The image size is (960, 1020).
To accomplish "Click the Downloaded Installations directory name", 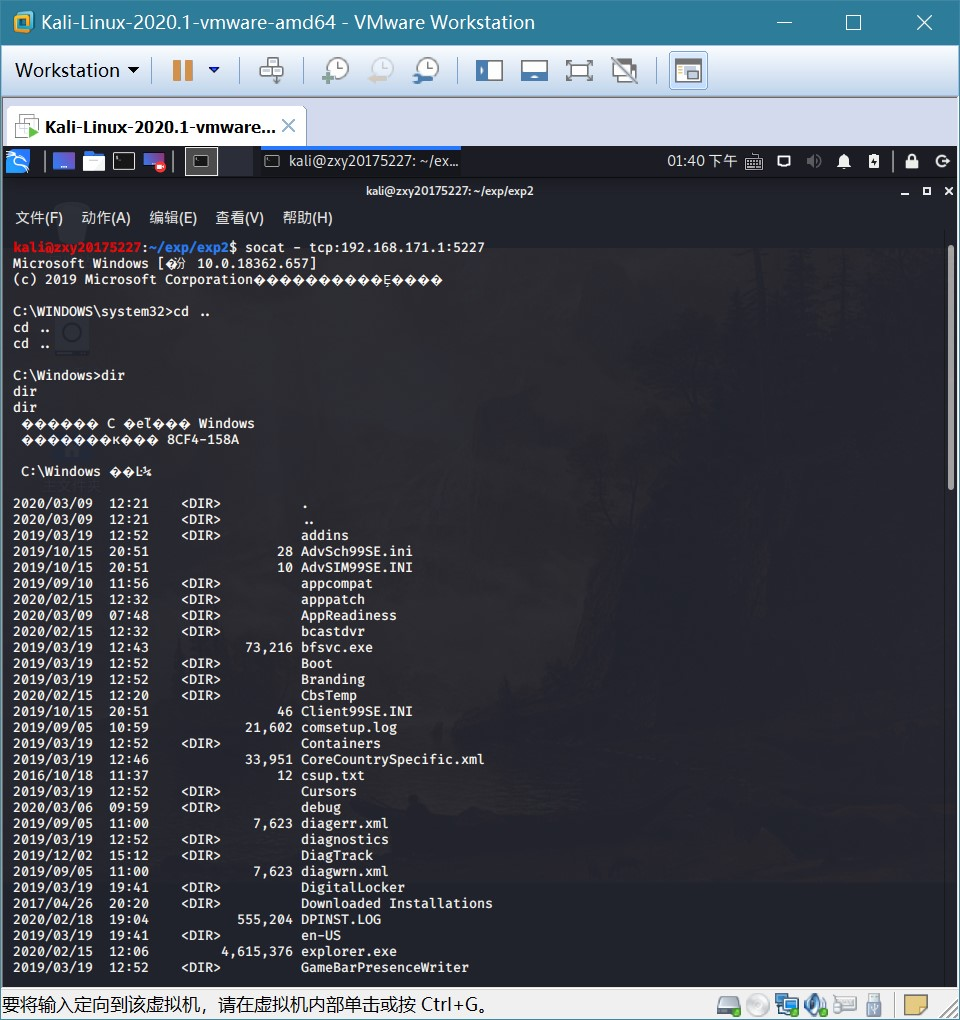I will point(397,903).
